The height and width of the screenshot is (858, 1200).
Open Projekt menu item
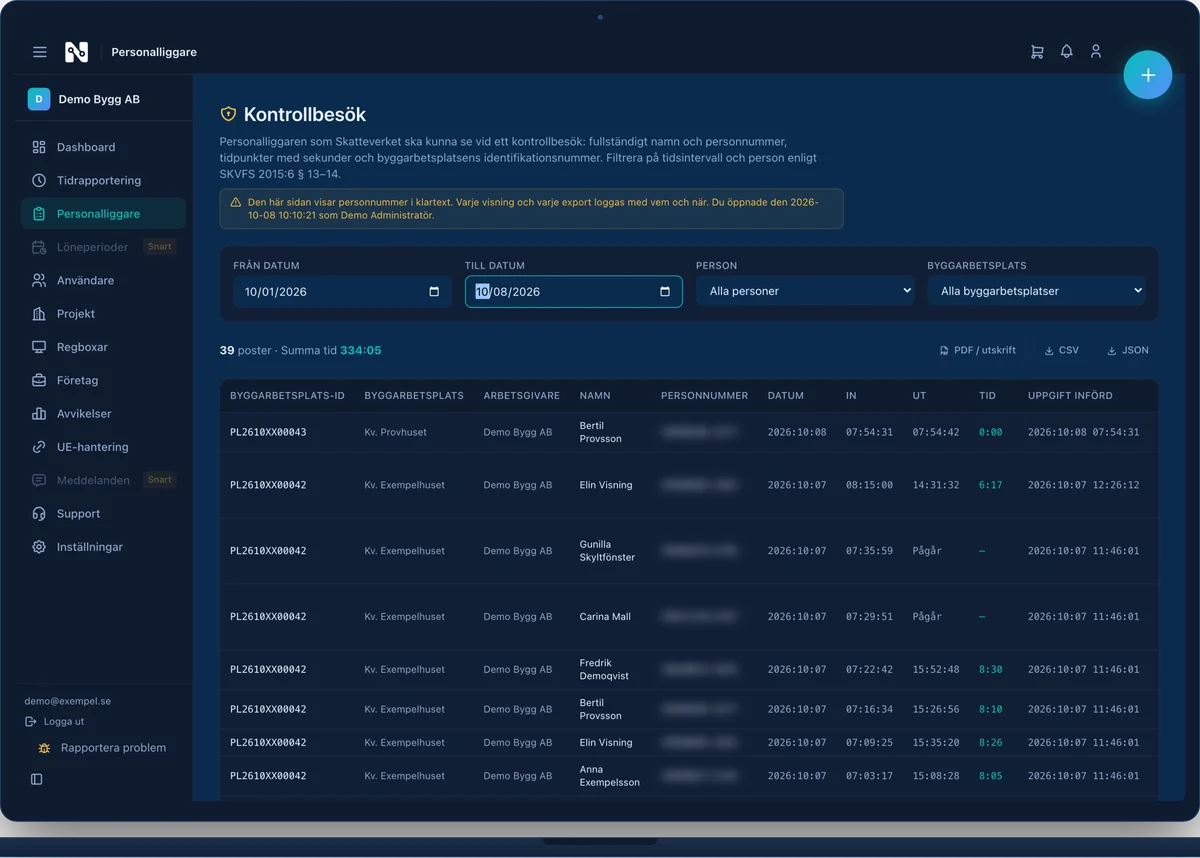tap(103, 314)
